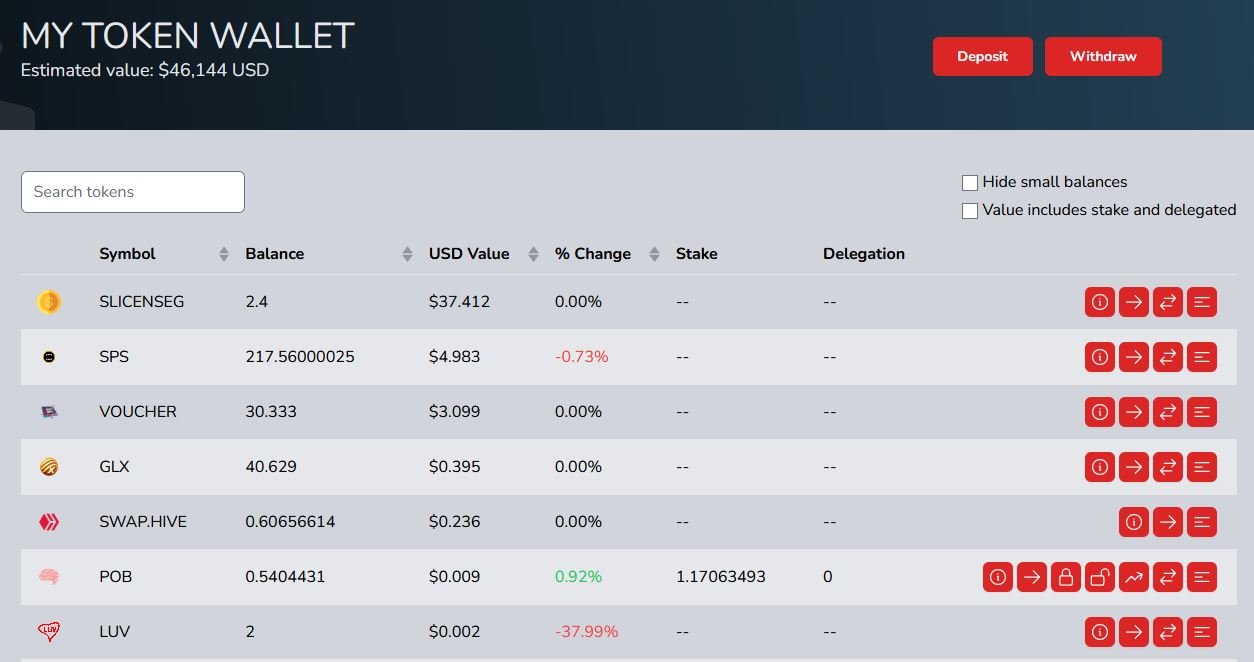Click the Delegation column header
The width and height of the screenshot is (1254, 662).
[x=864, y=254]
